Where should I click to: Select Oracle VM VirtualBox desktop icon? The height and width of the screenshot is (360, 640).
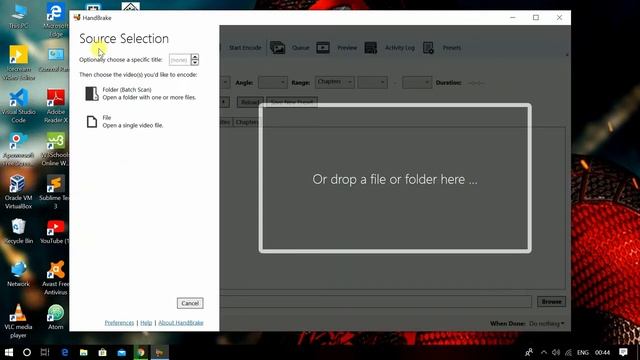tap(18, 192)
